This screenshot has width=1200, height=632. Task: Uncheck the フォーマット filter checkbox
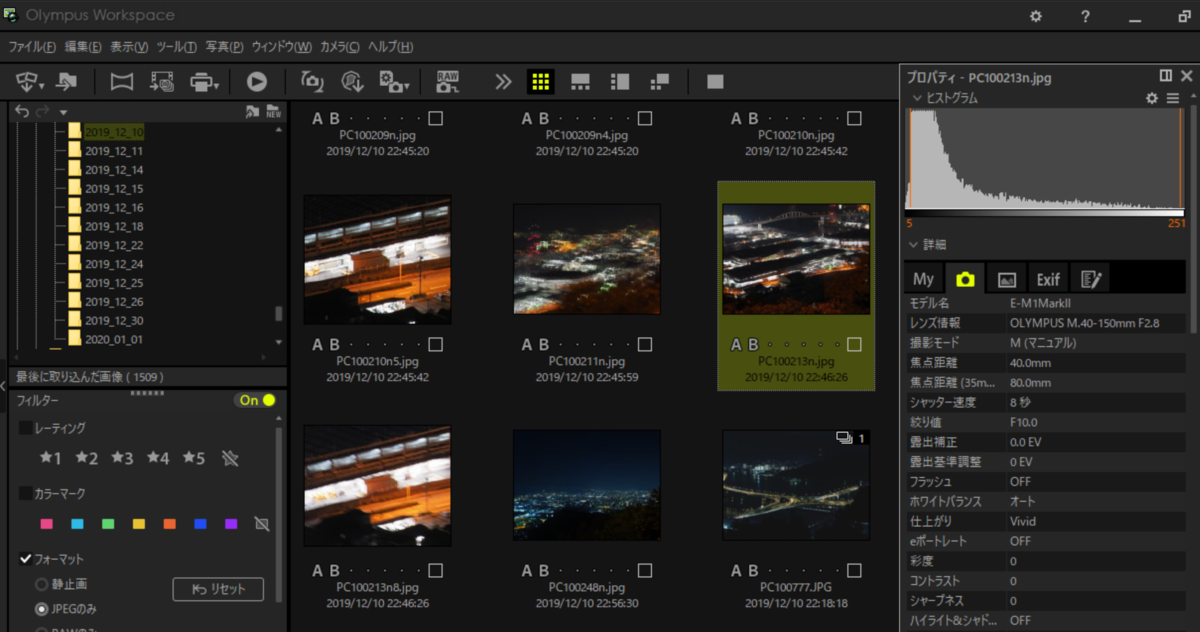pyautogui.click(x=25, y=559)
